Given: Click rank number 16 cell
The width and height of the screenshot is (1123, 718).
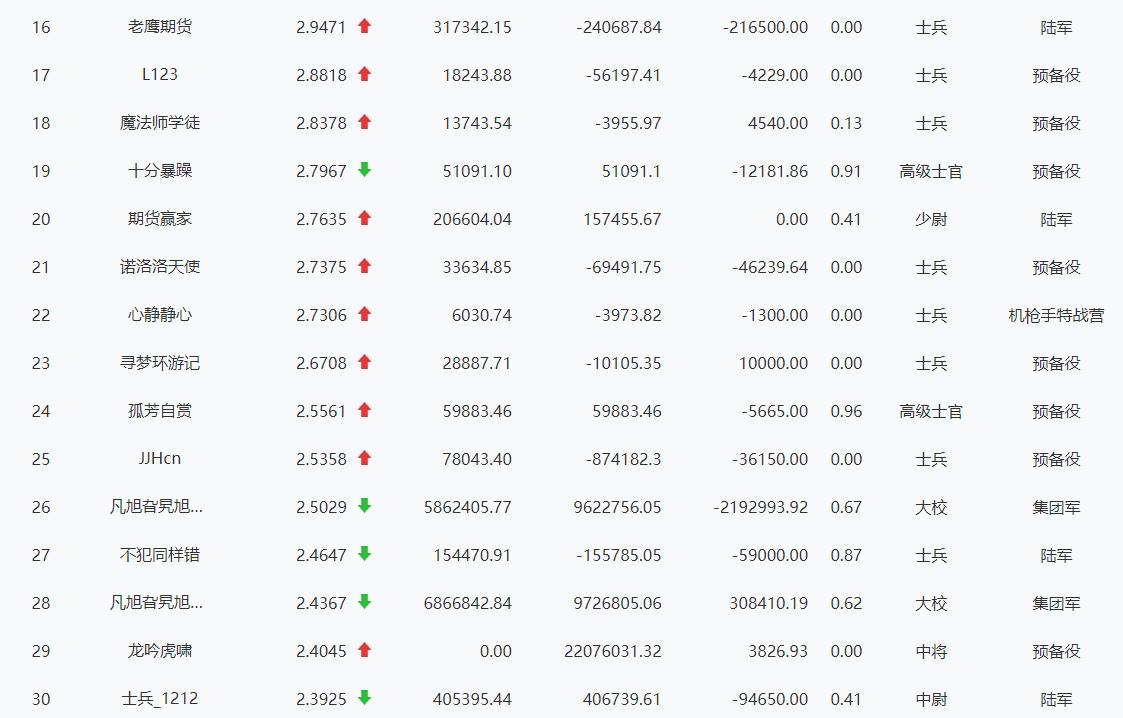Looking at the screenshot, I should point(41,27).
